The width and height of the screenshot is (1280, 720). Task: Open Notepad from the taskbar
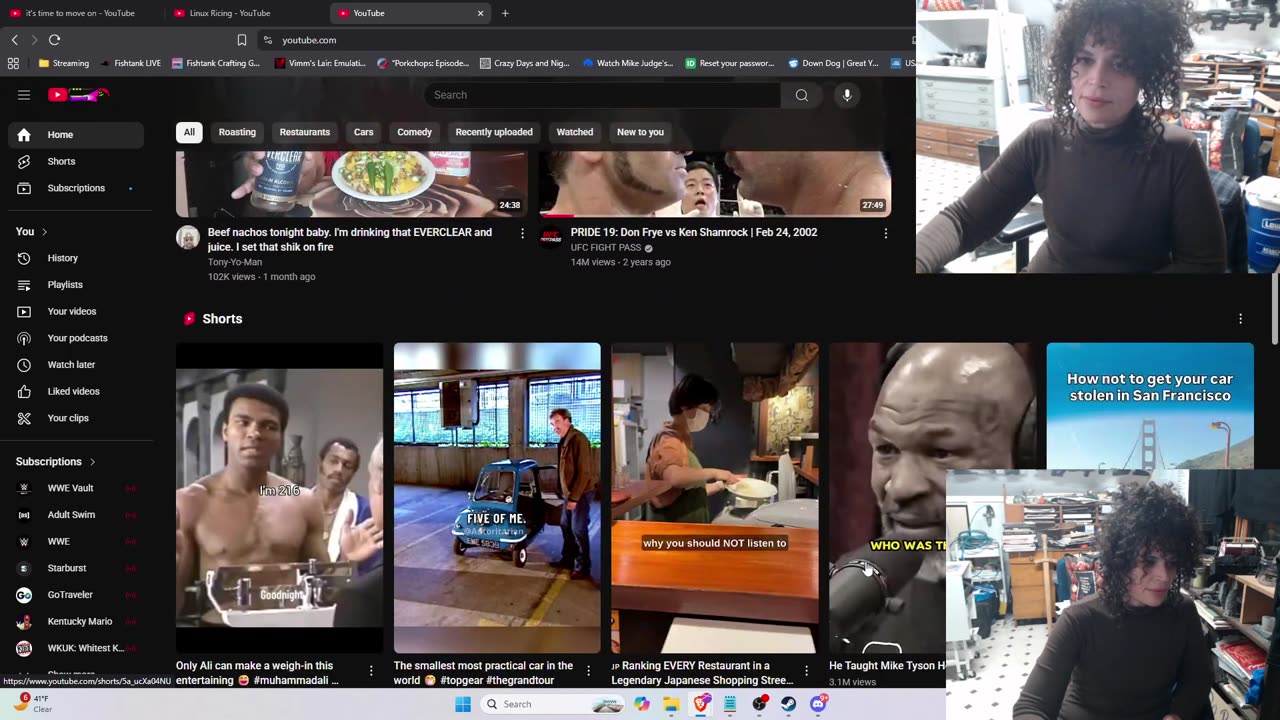(730, 704)
